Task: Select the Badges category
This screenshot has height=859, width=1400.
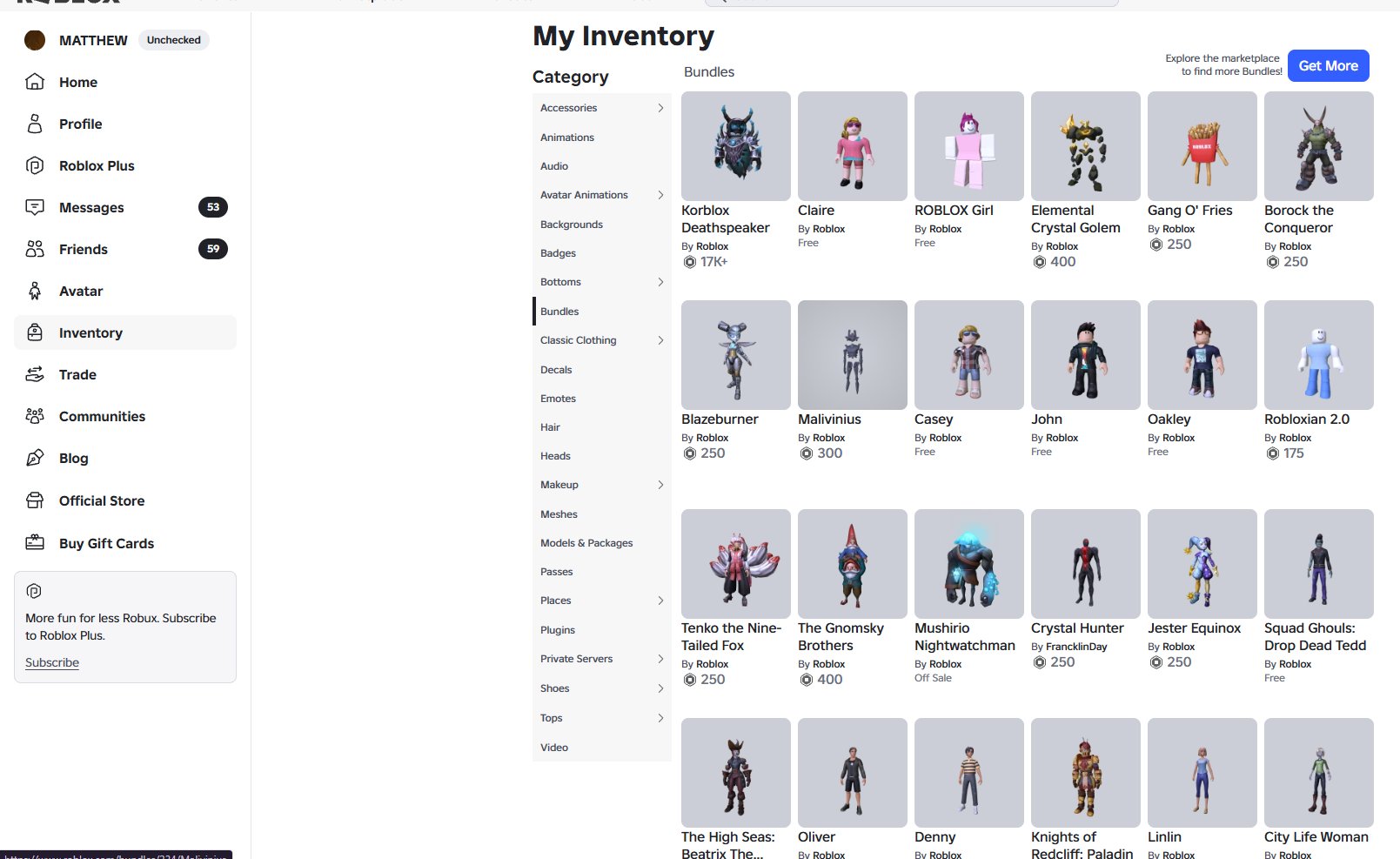Action: coord(601,253)
